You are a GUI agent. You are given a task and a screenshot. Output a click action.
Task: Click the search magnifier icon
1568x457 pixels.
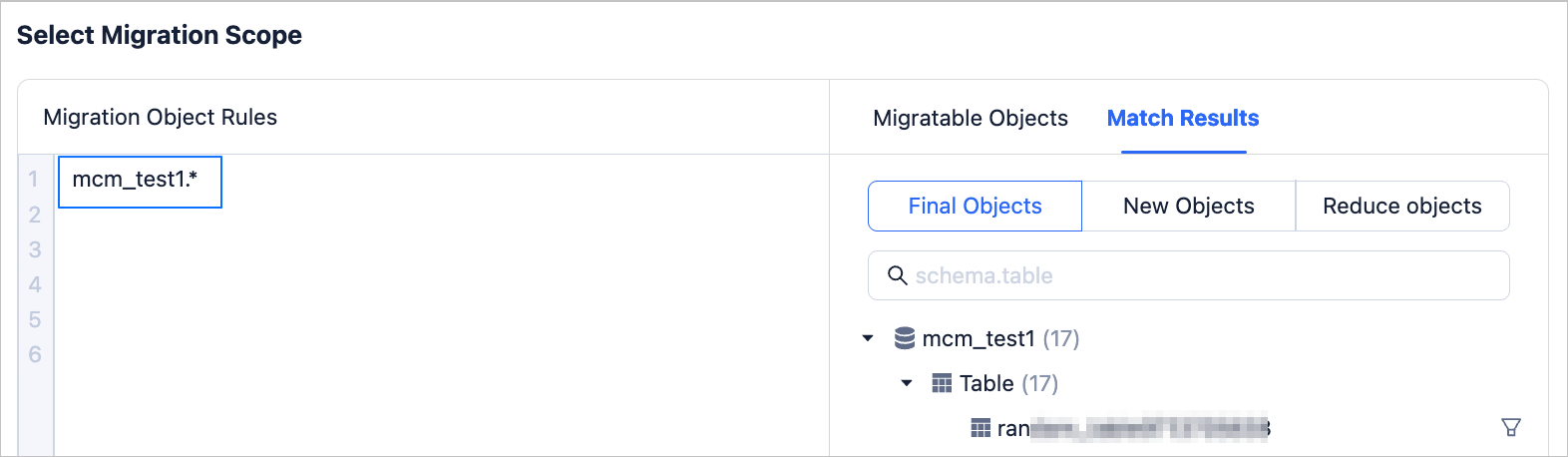coord(898,275)
